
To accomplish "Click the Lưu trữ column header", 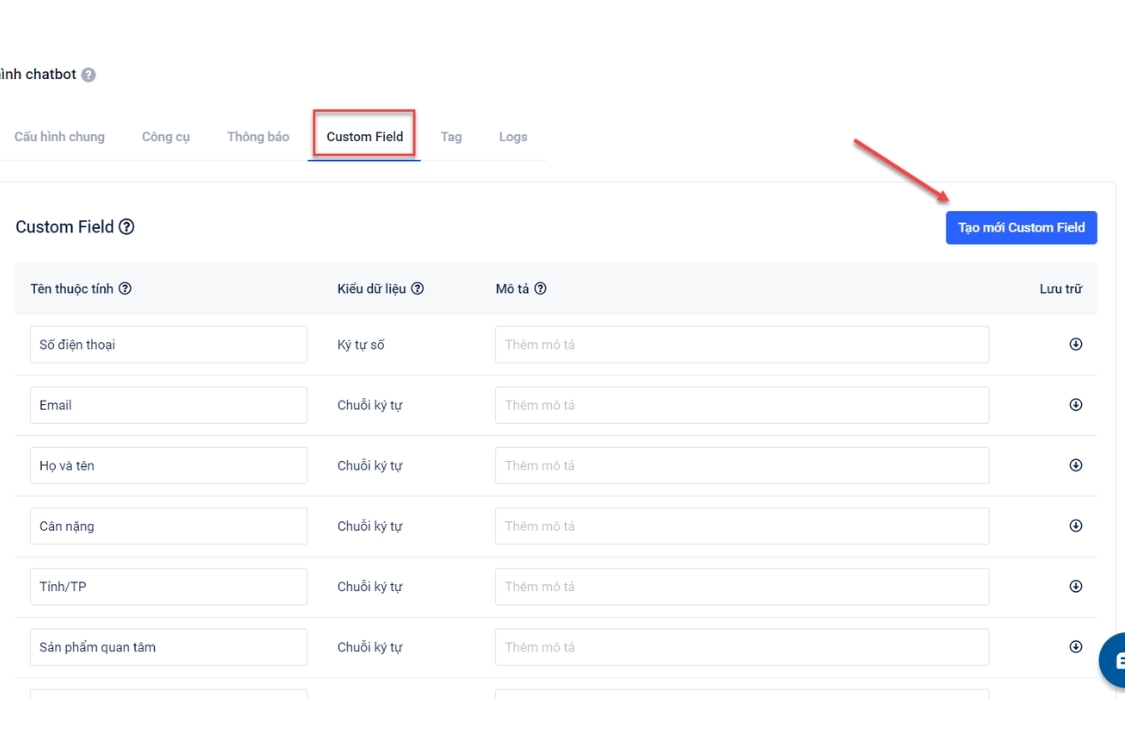I will (x=1060, y=289).
